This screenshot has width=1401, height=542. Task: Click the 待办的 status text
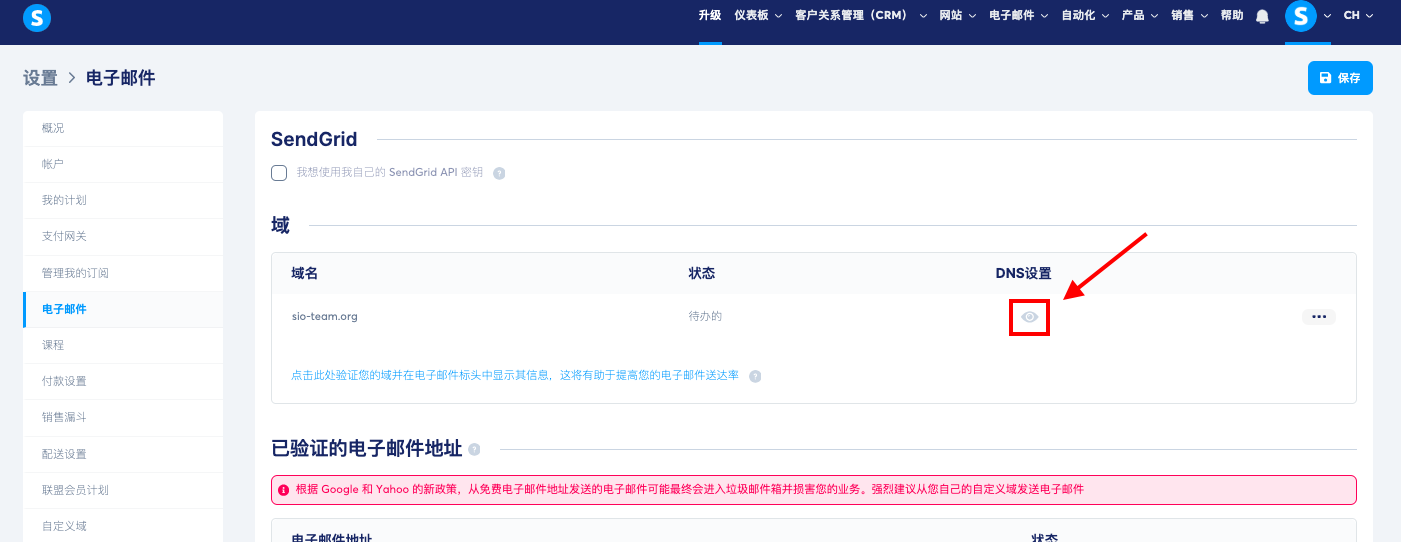coord(705,316)
